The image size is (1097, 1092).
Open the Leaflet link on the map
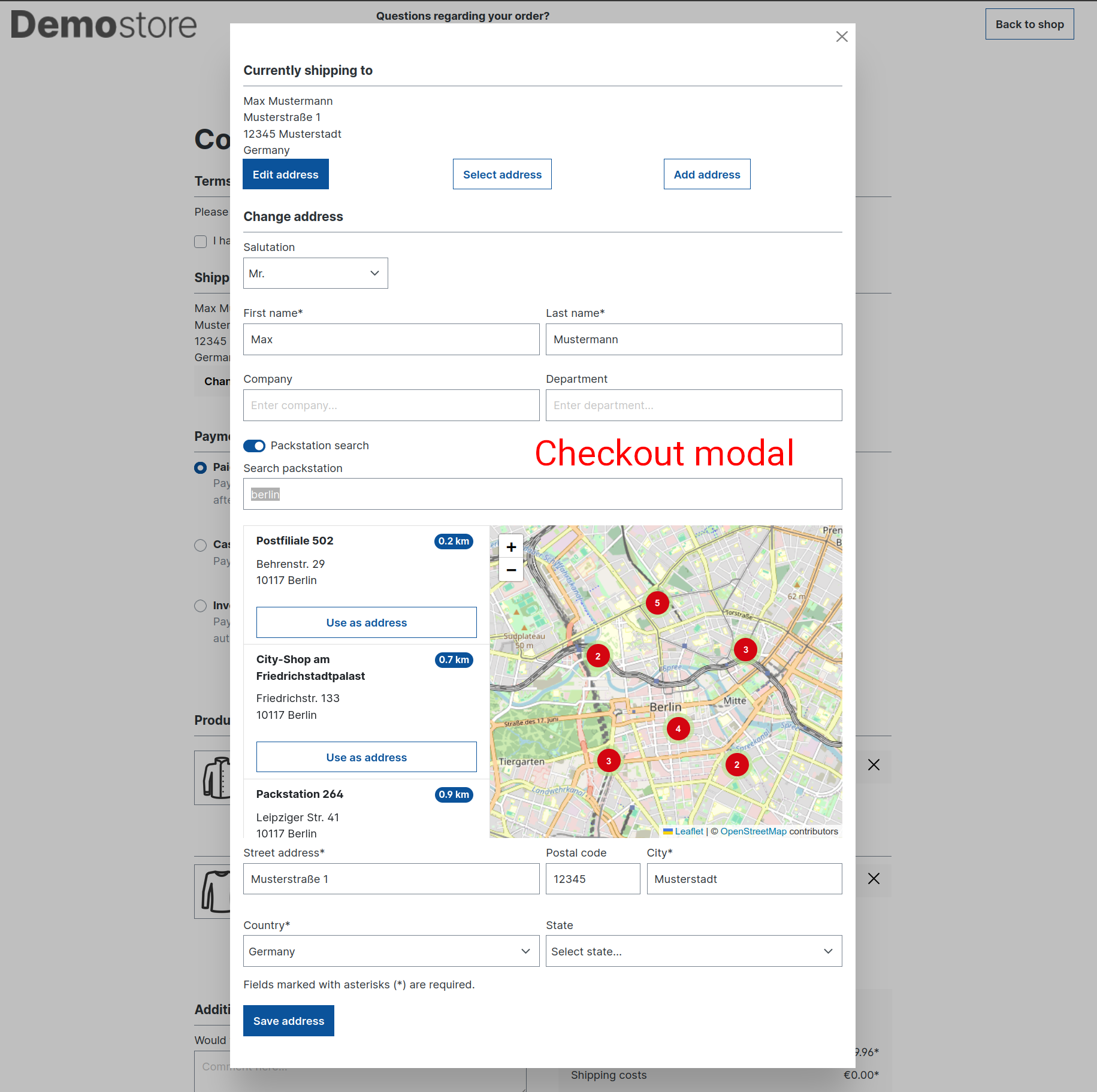[689, 831]
